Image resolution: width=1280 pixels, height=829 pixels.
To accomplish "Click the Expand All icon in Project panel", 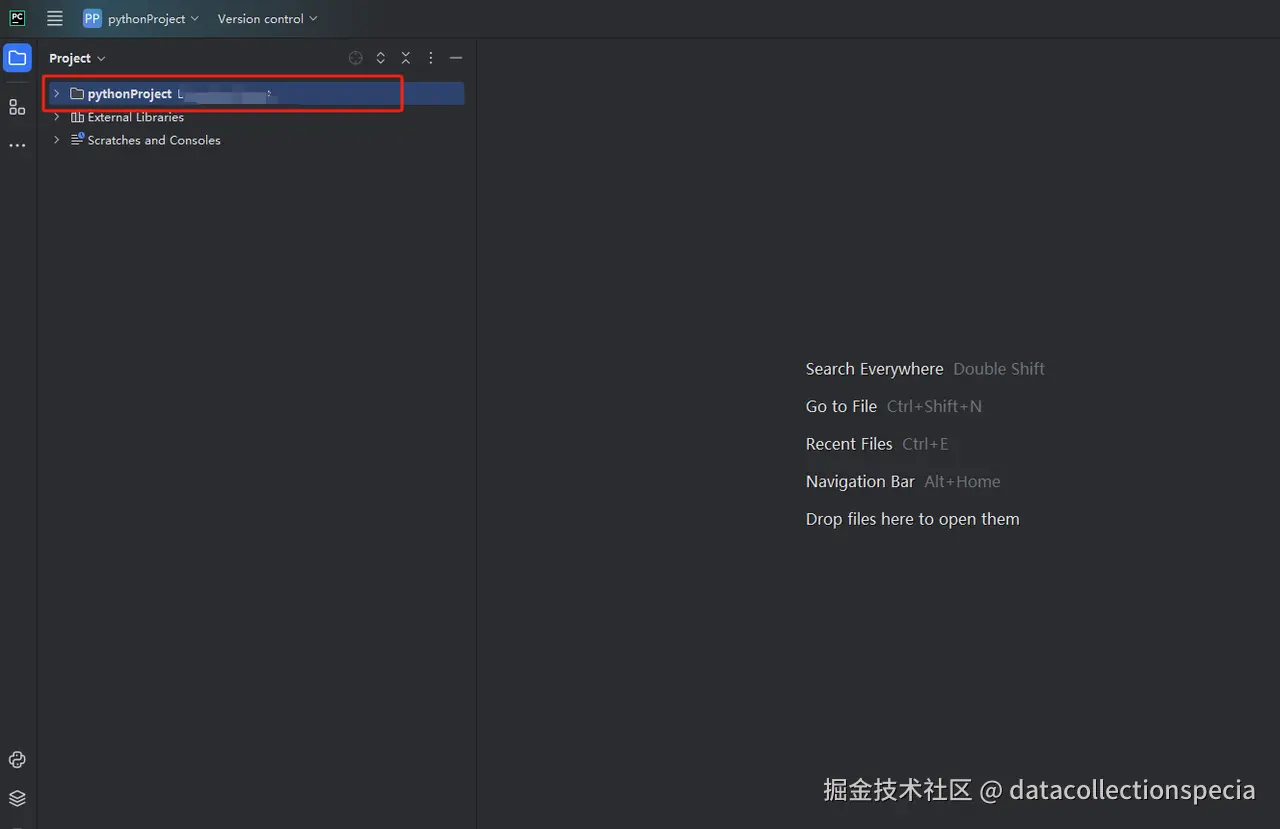I will click(x=381, y=58).
